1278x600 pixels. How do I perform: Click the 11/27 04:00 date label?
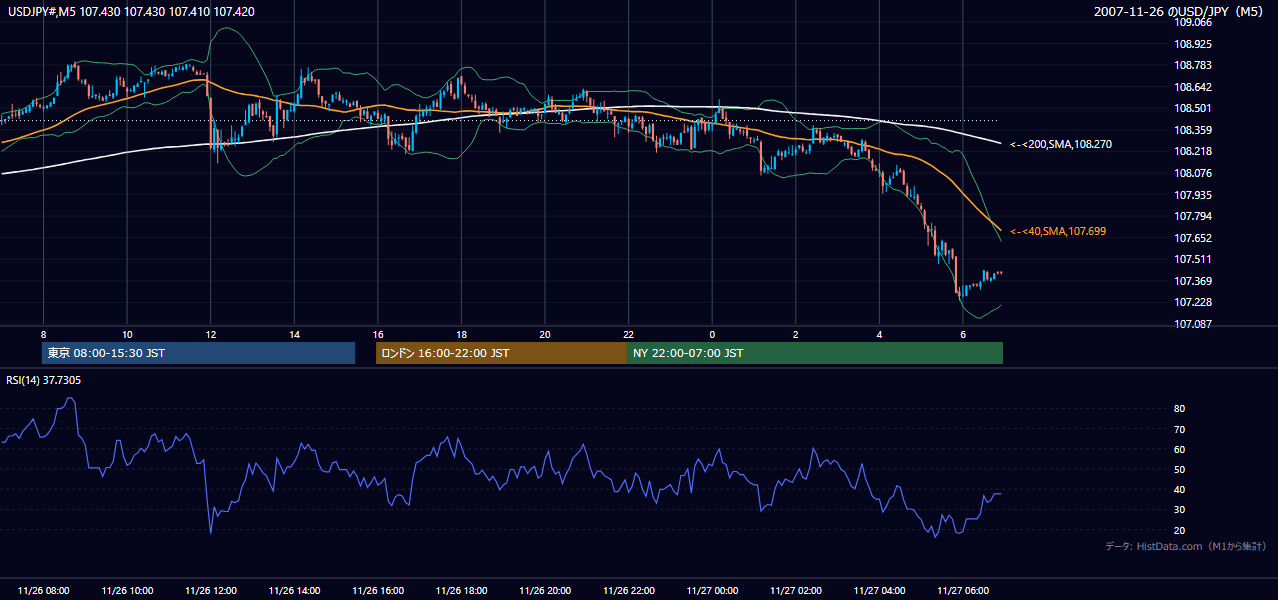pos(879,591)
